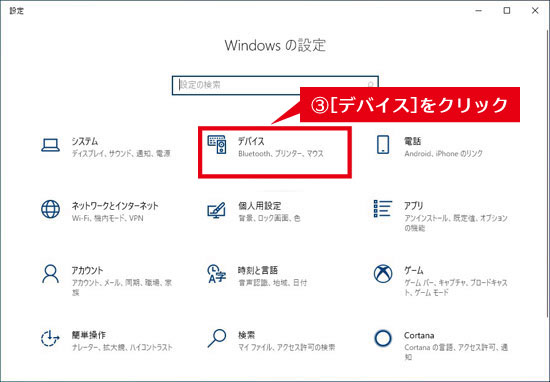Select the Cortana category title
550x382 pixels.
click(419, 335)
